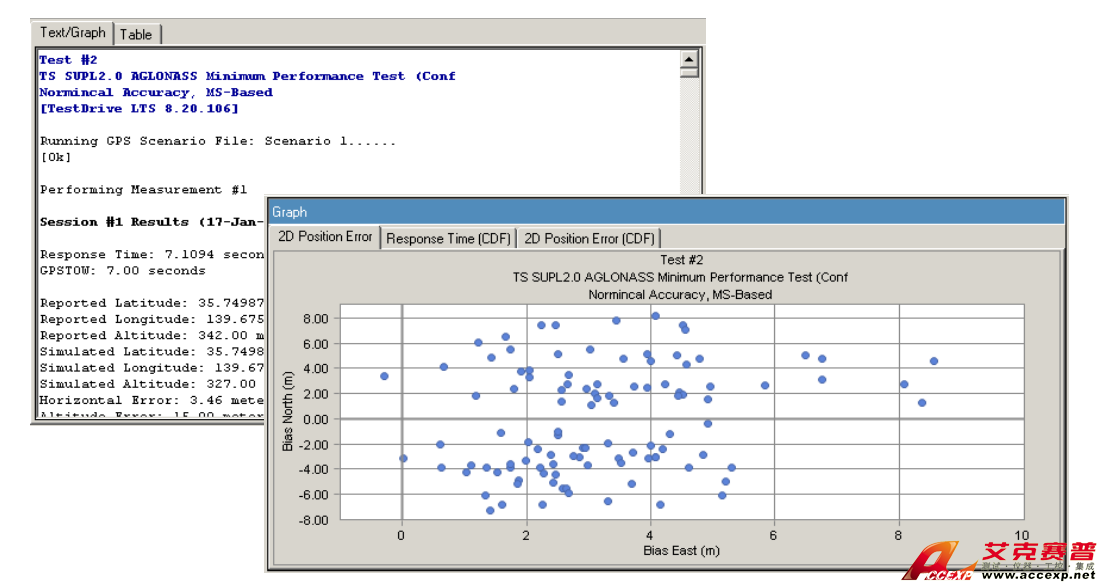Viewport: 1103px width, 587px height.
Task: Select the 2D Position Error tab
Action: pos(323,237)
